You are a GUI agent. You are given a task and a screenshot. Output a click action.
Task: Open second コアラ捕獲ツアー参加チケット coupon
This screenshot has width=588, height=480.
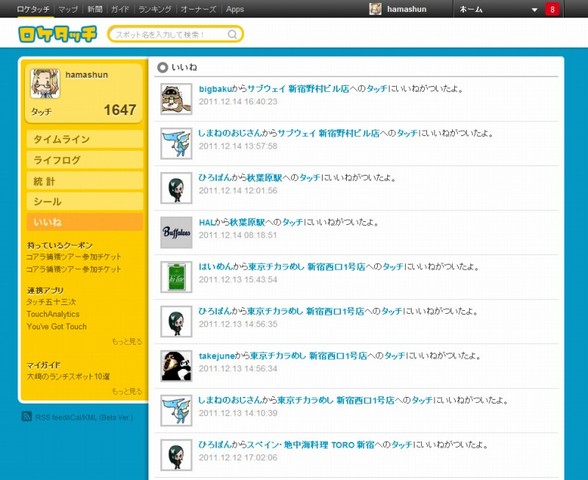pyautogui.click(x=74, y=269)
